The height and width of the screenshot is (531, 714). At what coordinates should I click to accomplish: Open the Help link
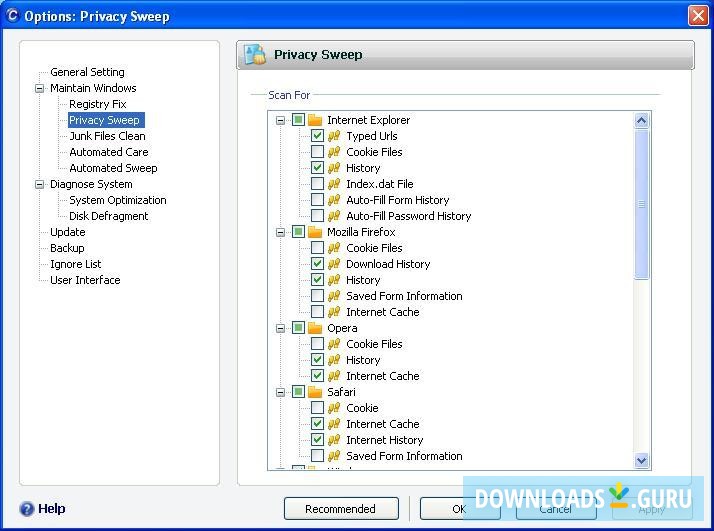(x=51, y=508)
